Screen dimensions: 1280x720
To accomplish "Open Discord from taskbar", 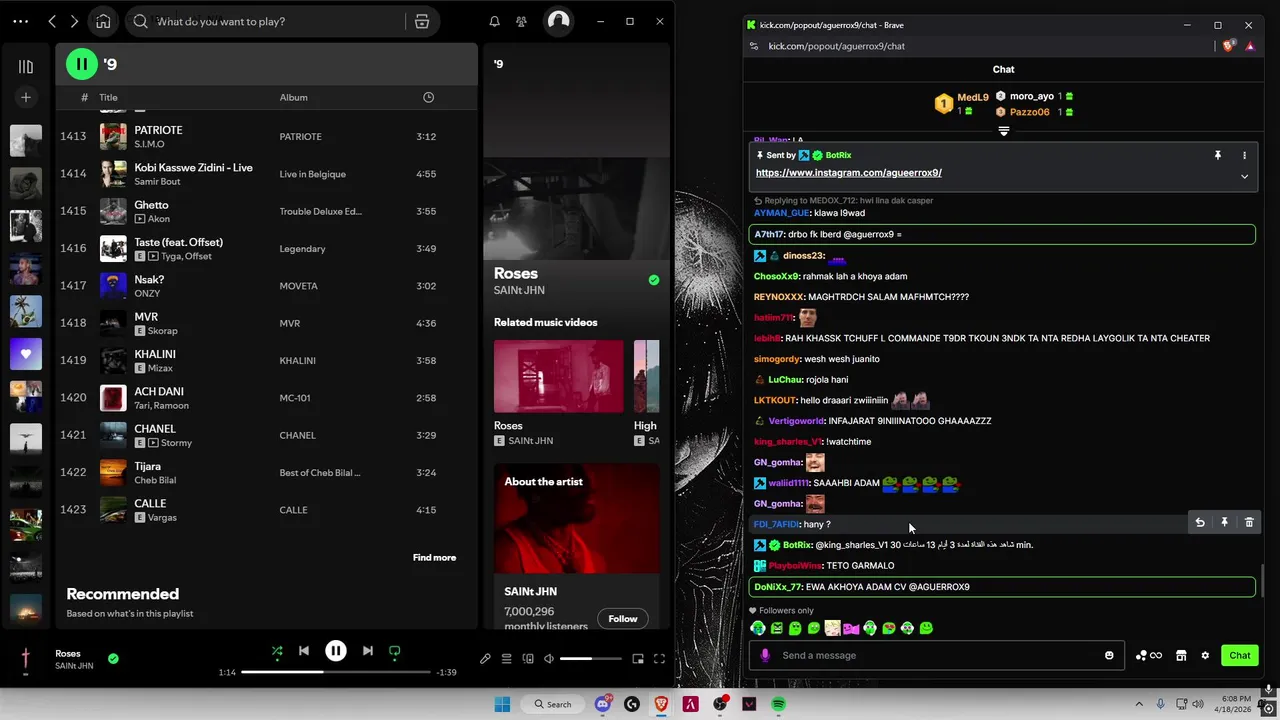I will pos(603,704).
